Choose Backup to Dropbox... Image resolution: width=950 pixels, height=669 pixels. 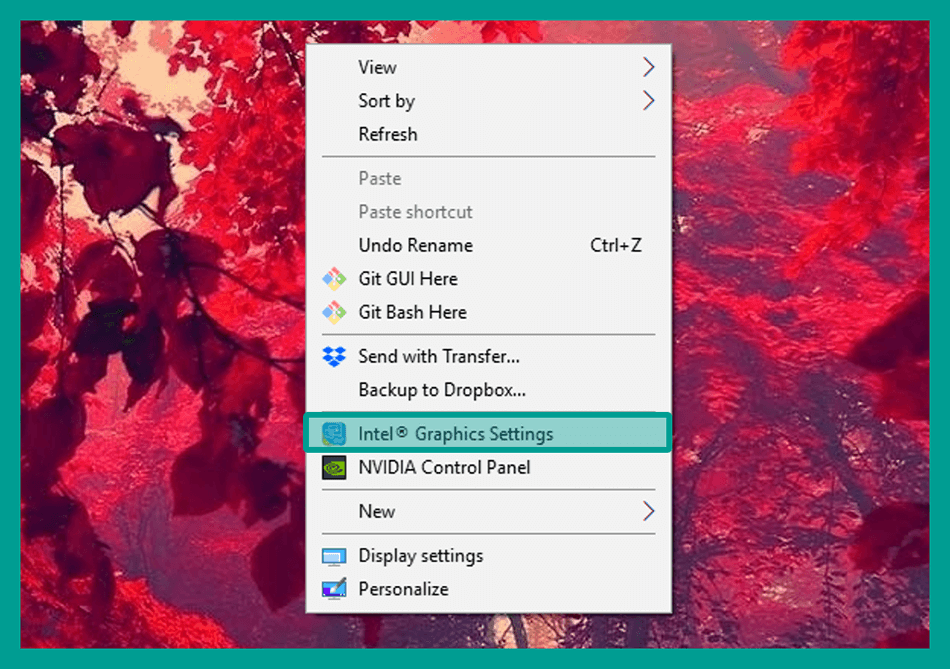[488, 390]
